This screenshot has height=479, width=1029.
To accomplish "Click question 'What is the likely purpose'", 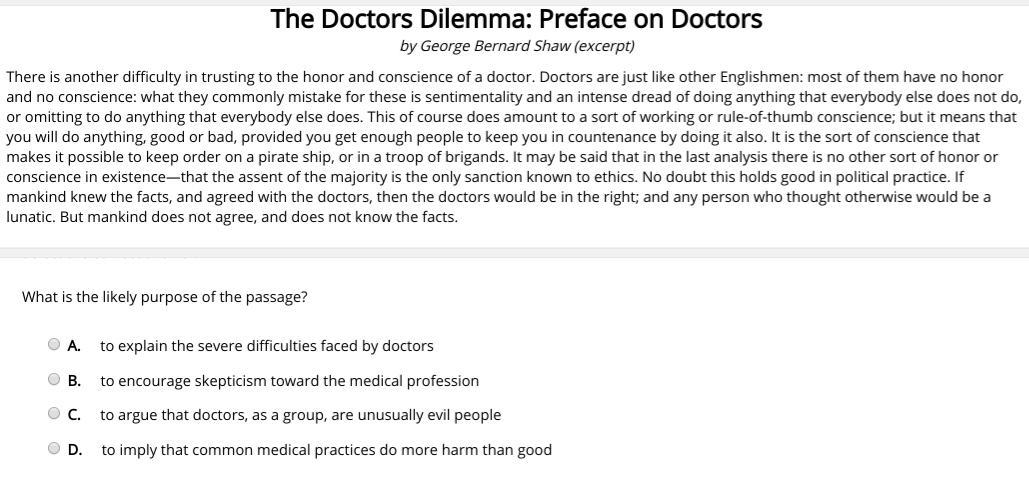I will pos(165,297).
